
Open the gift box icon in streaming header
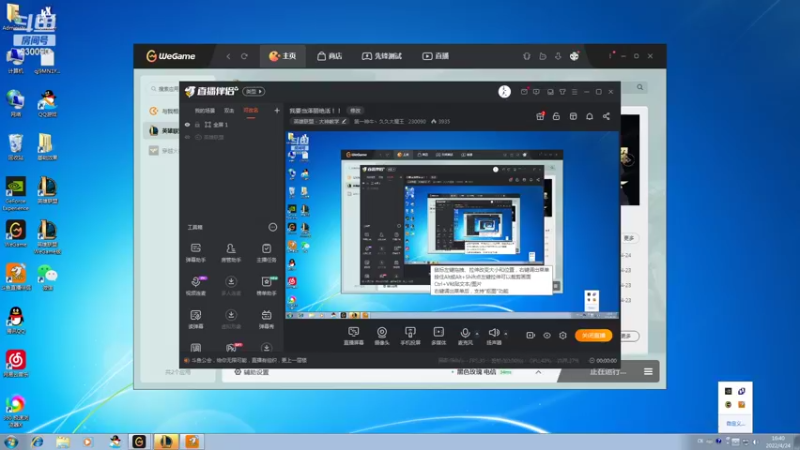[x=540, y=116]
